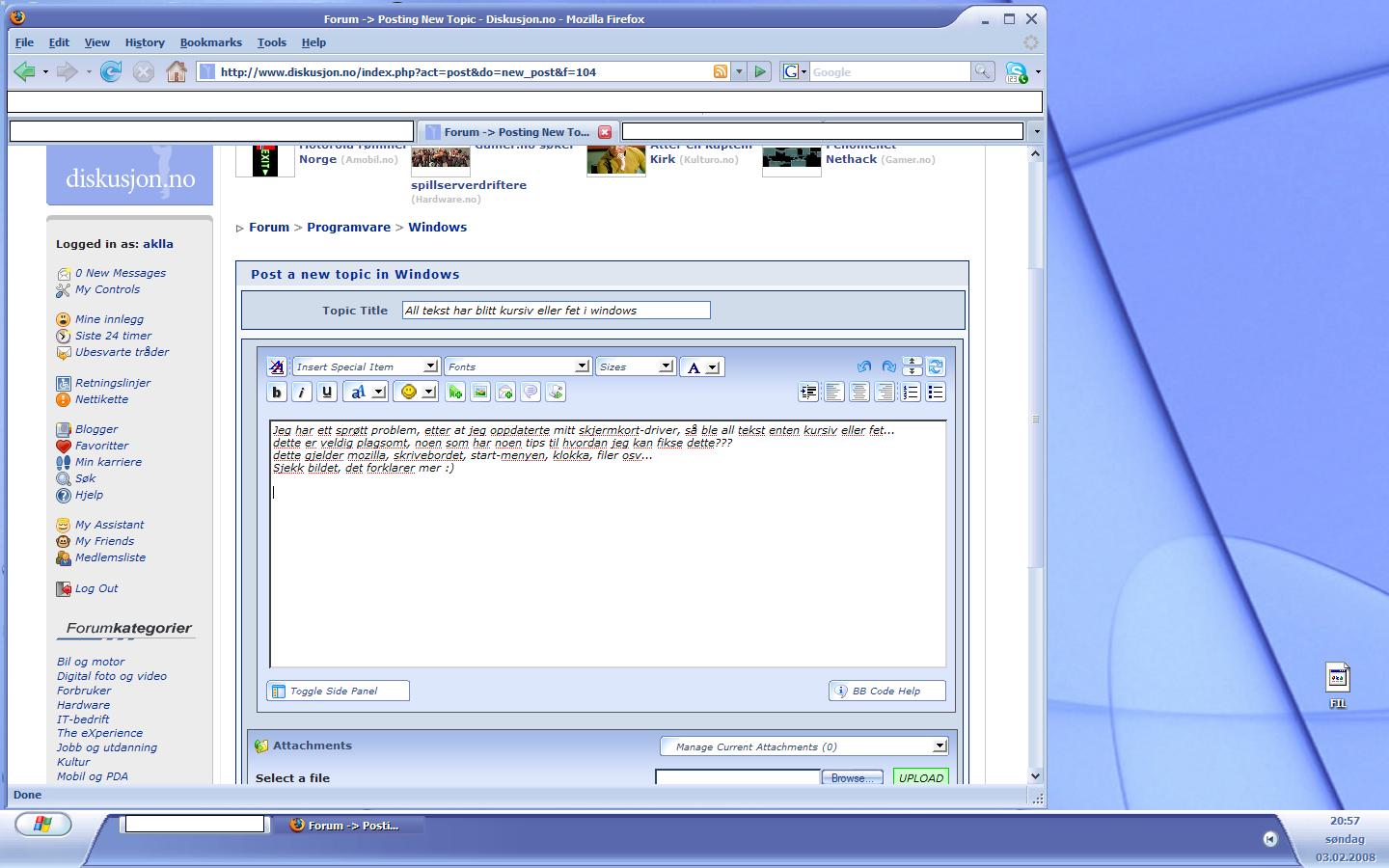Open the File menu
Viewport: 1389px width, 868px height.
point(24,42)
